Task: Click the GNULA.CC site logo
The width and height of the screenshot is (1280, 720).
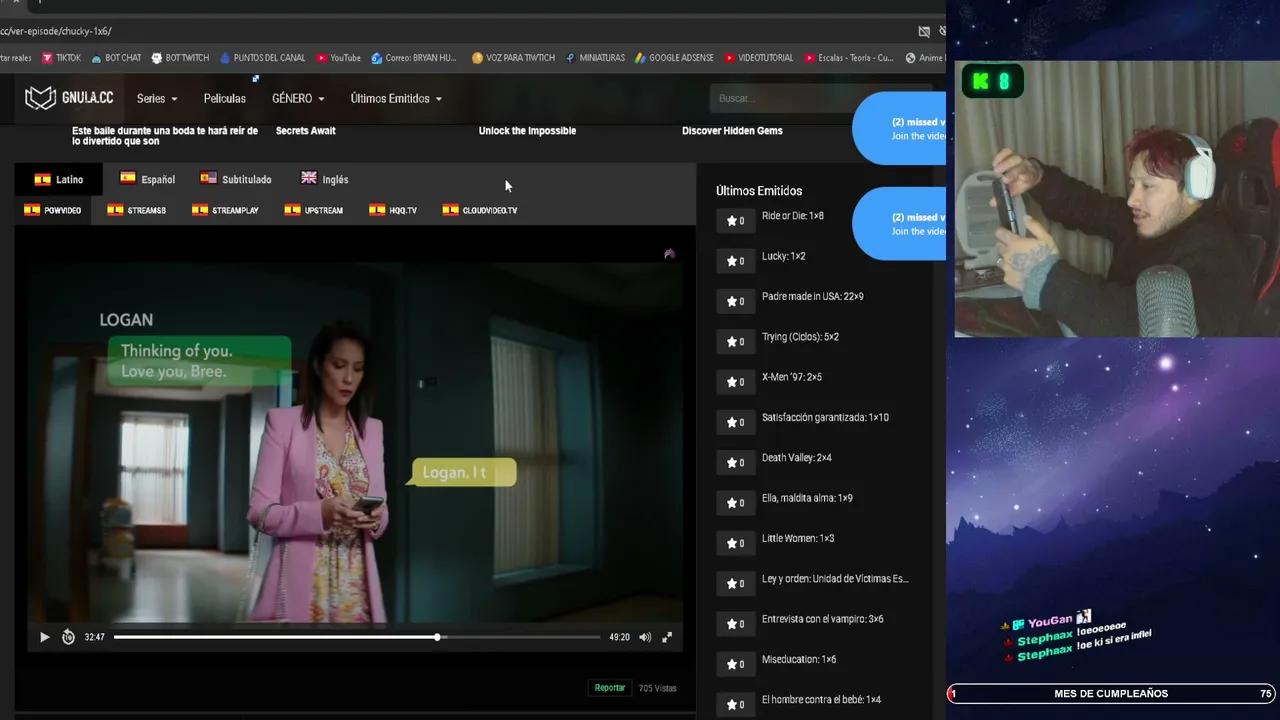Action: pyautogui.click(x=69, y=98)
